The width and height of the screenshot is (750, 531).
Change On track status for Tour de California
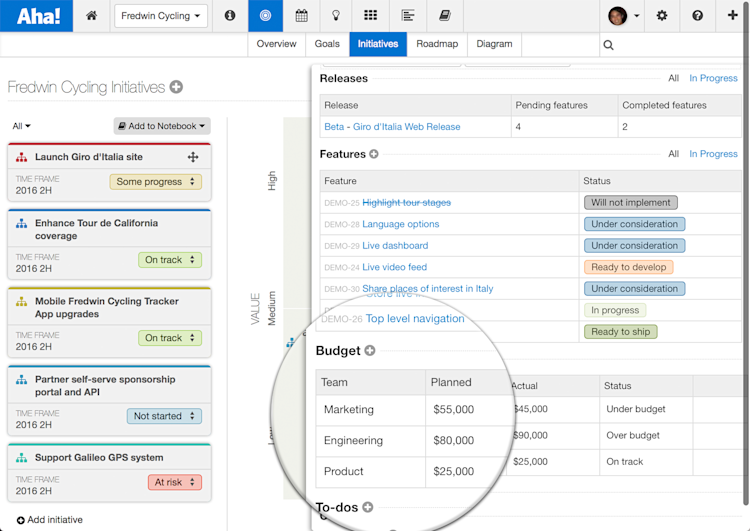point(170,260)
